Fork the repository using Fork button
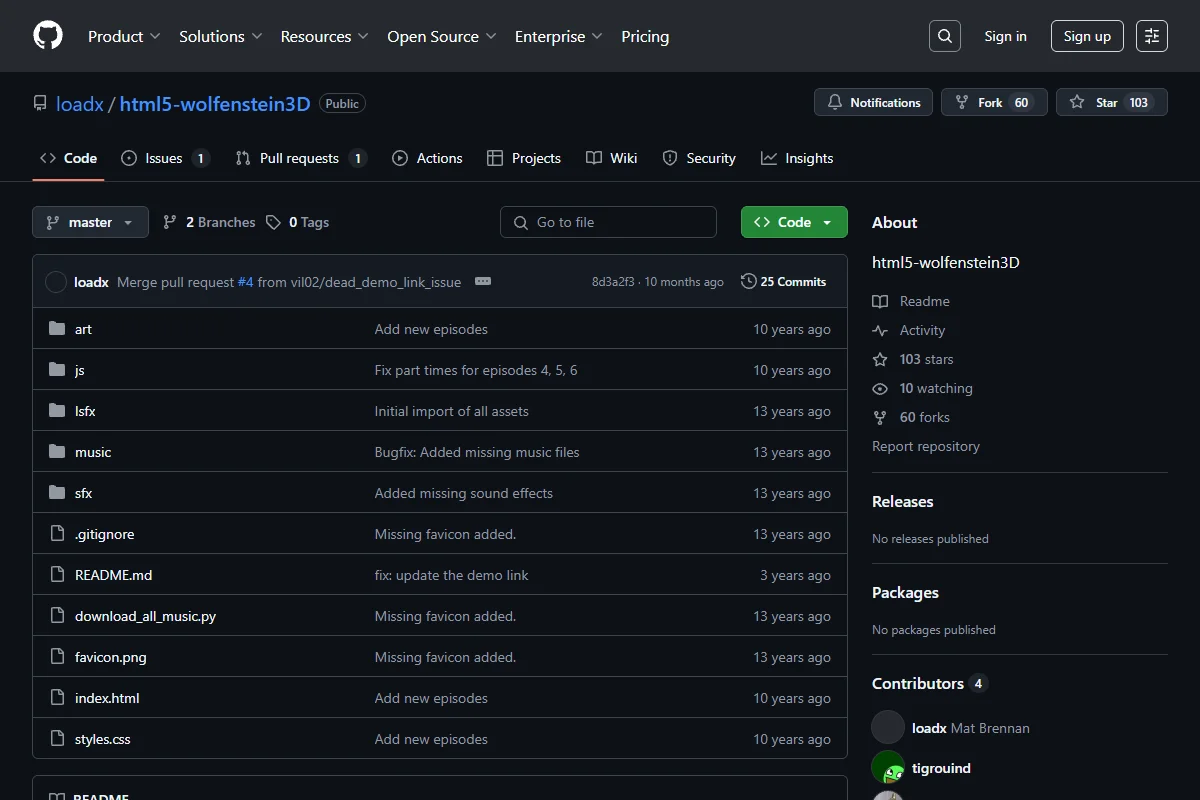1200x800 pixels. coord(994,102)
